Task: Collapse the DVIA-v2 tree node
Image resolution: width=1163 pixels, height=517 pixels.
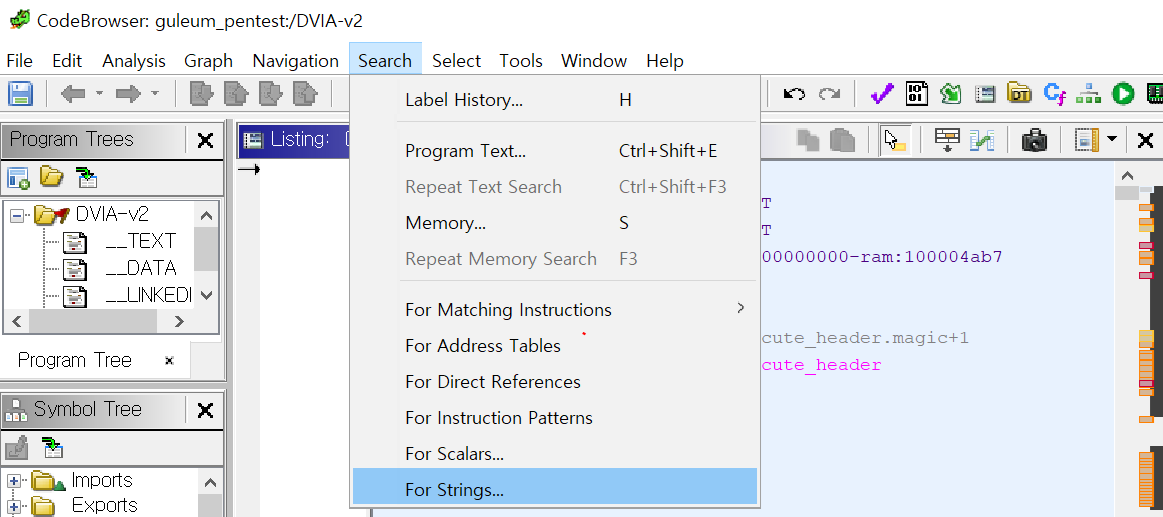Action: tap(16, 215)
